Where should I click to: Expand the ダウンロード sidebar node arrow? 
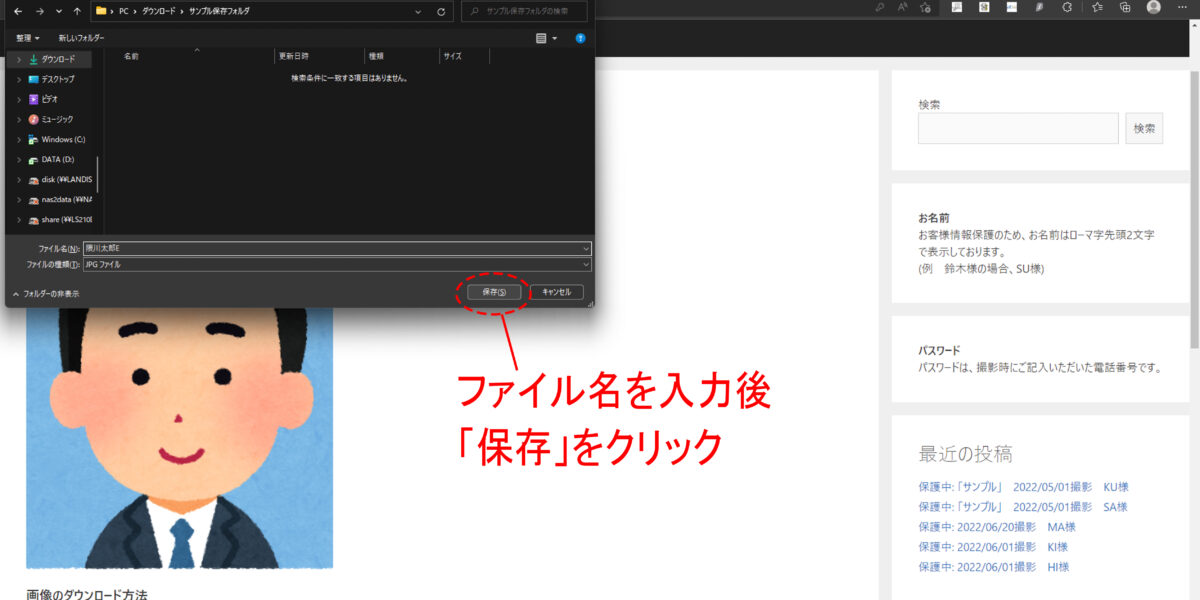[17, 59]
